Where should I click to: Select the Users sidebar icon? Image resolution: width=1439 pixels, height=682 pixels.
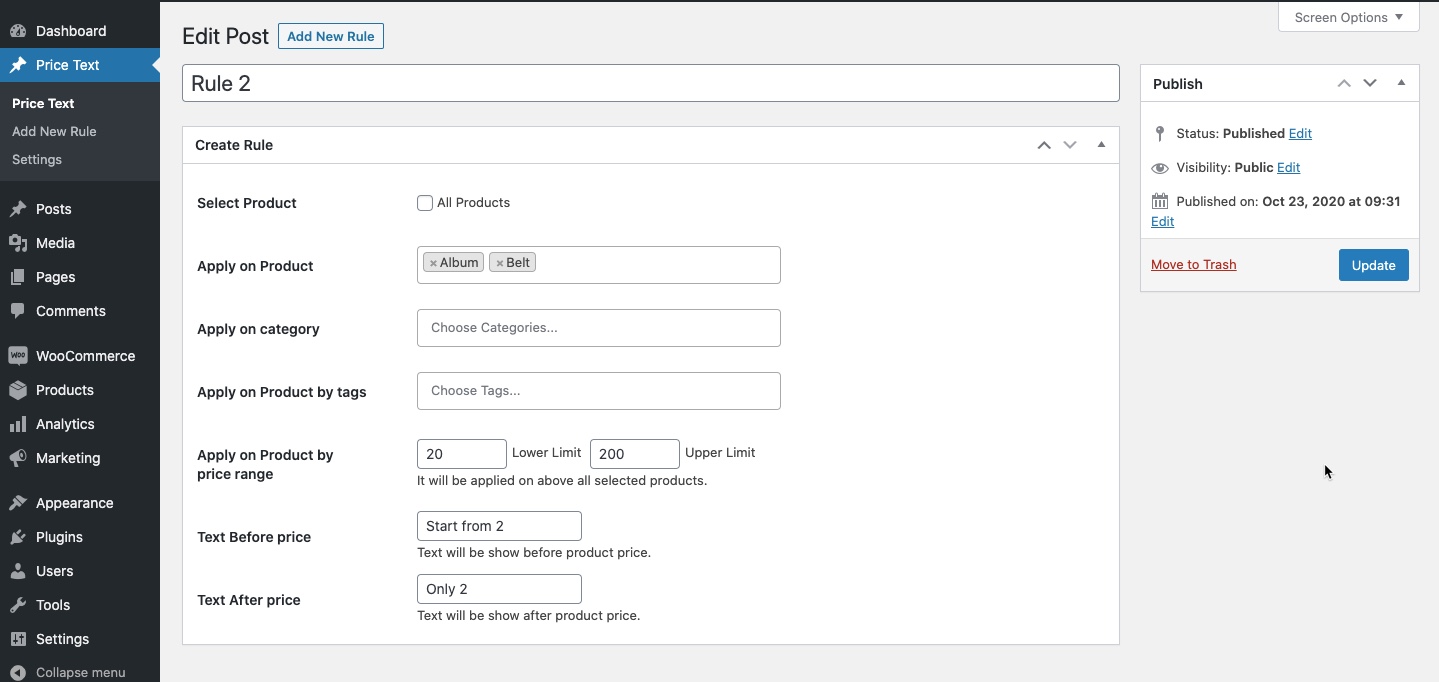click(18, 571)
